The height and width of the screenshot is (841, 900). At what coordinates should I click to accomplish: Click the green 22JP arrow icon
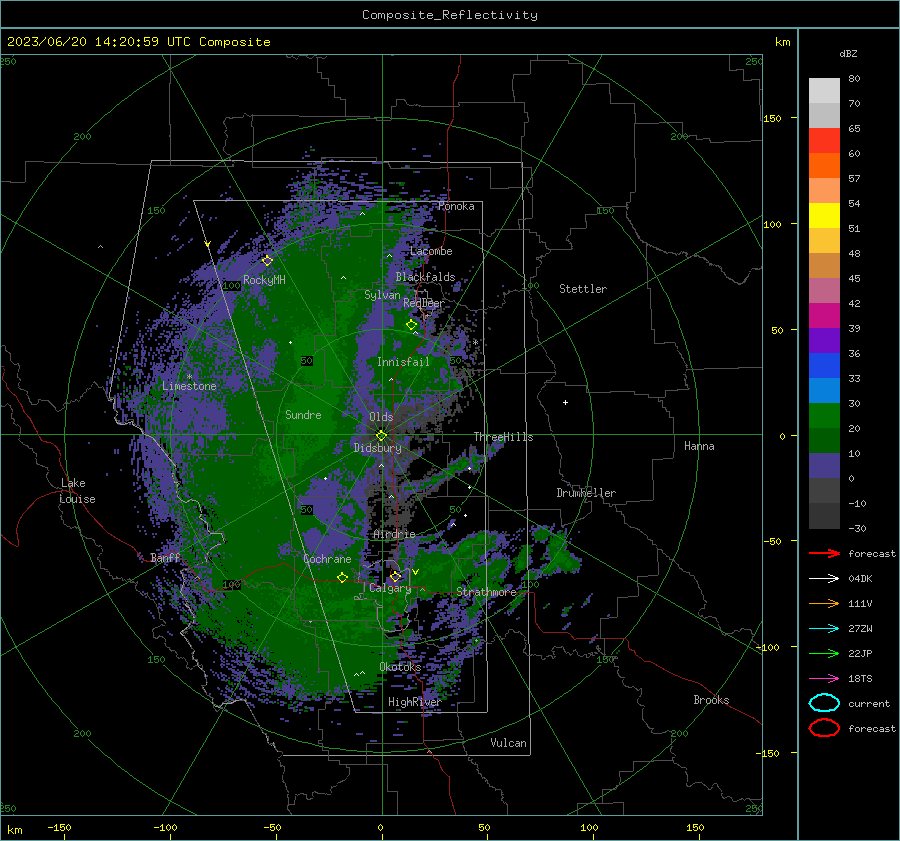pos(824,653)
